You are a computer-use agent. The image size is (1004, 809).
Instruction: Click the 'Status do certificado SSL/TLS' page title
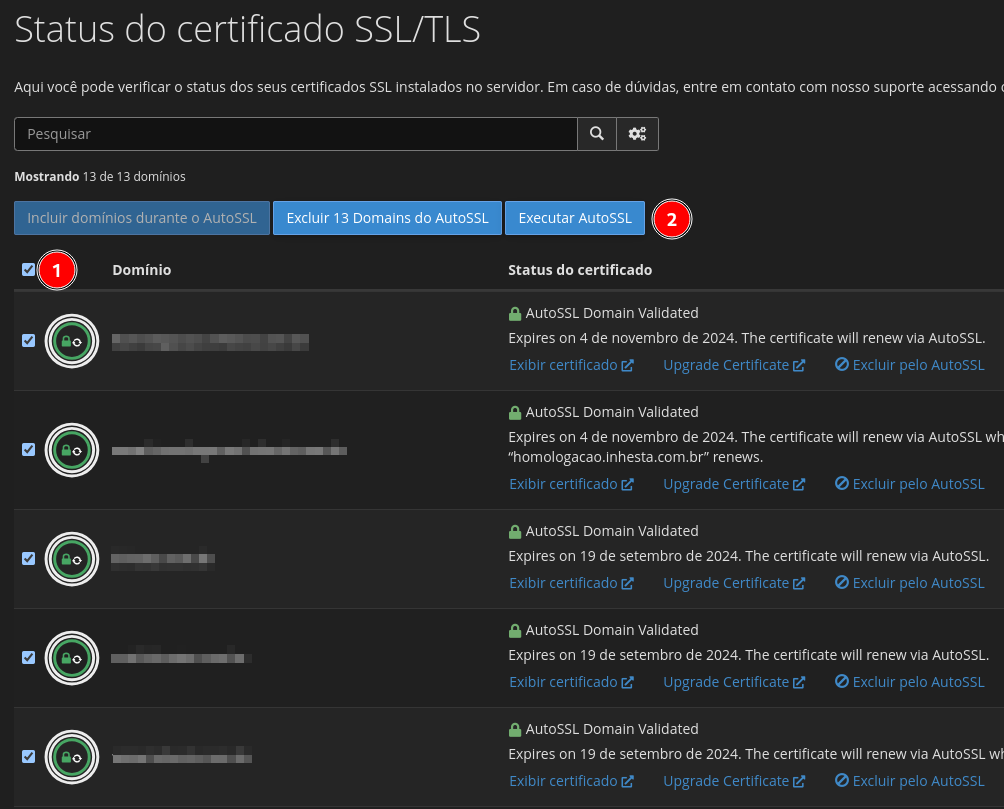(x=247, y=29)
